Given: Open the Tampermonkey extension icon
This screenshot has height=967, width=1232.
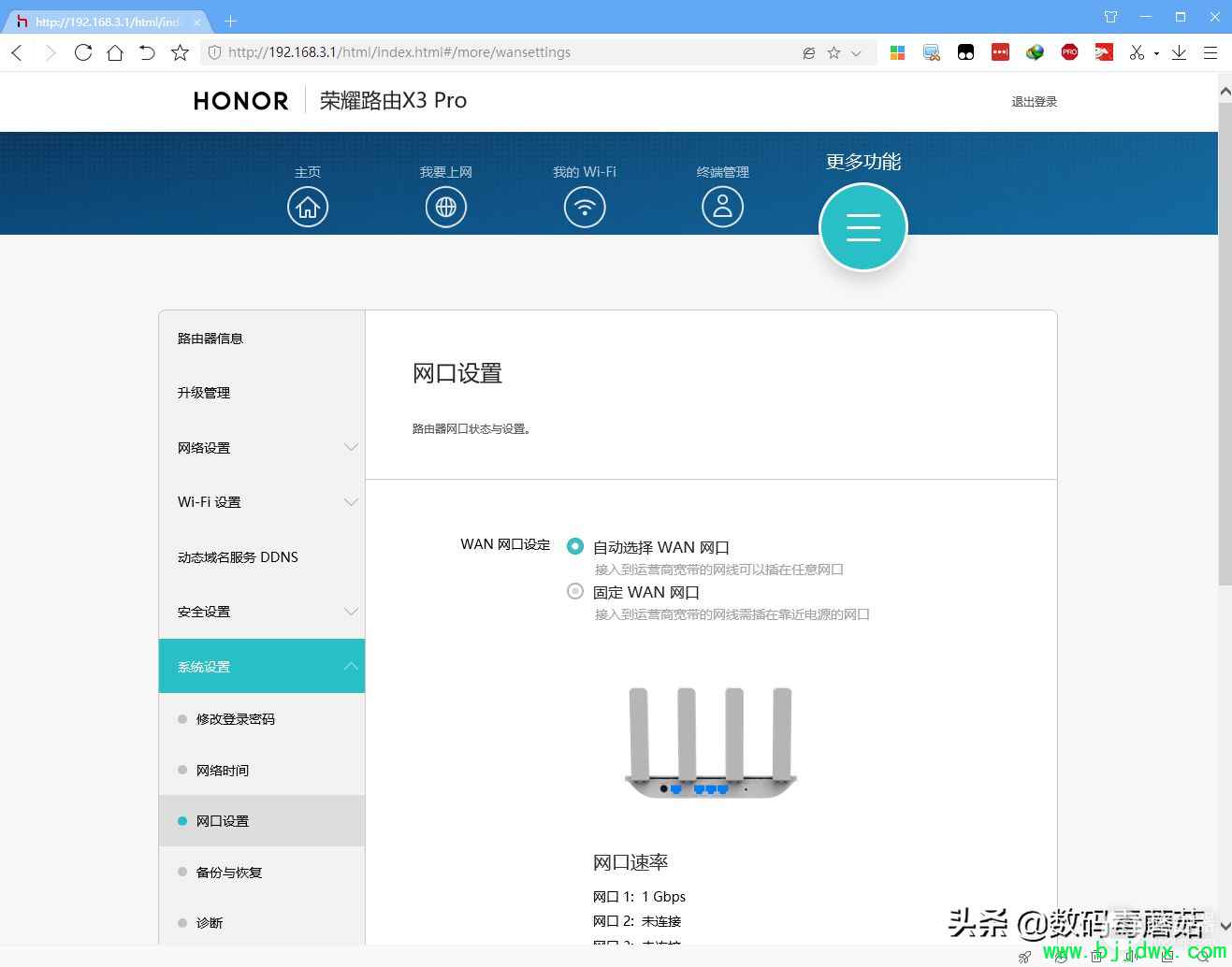Looking at the screenshot, I should point(965,52).
